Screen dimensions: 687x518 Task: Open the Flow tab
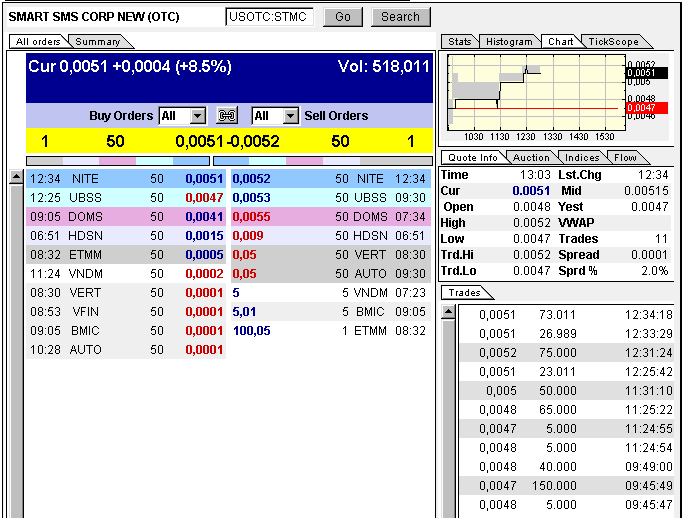click(625, 157)
